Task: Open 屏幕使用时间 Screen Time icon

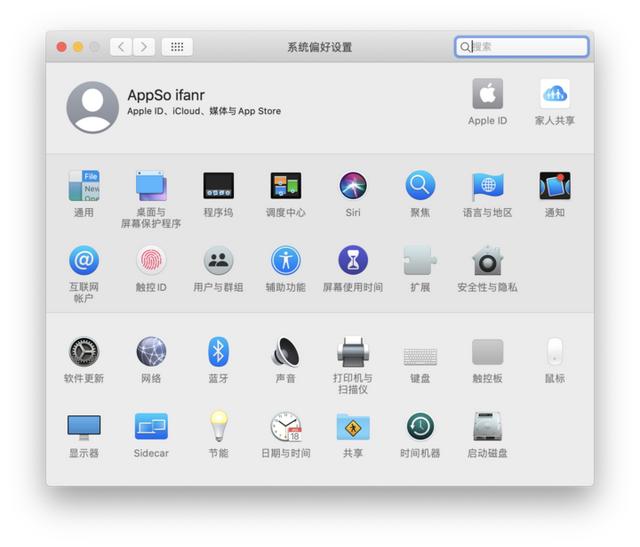Action: click(353, 260)
